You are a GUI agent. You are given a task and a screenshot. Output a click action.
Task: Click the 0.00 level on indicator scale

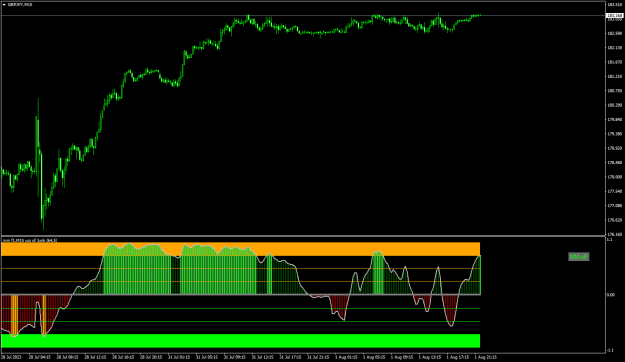611,295
